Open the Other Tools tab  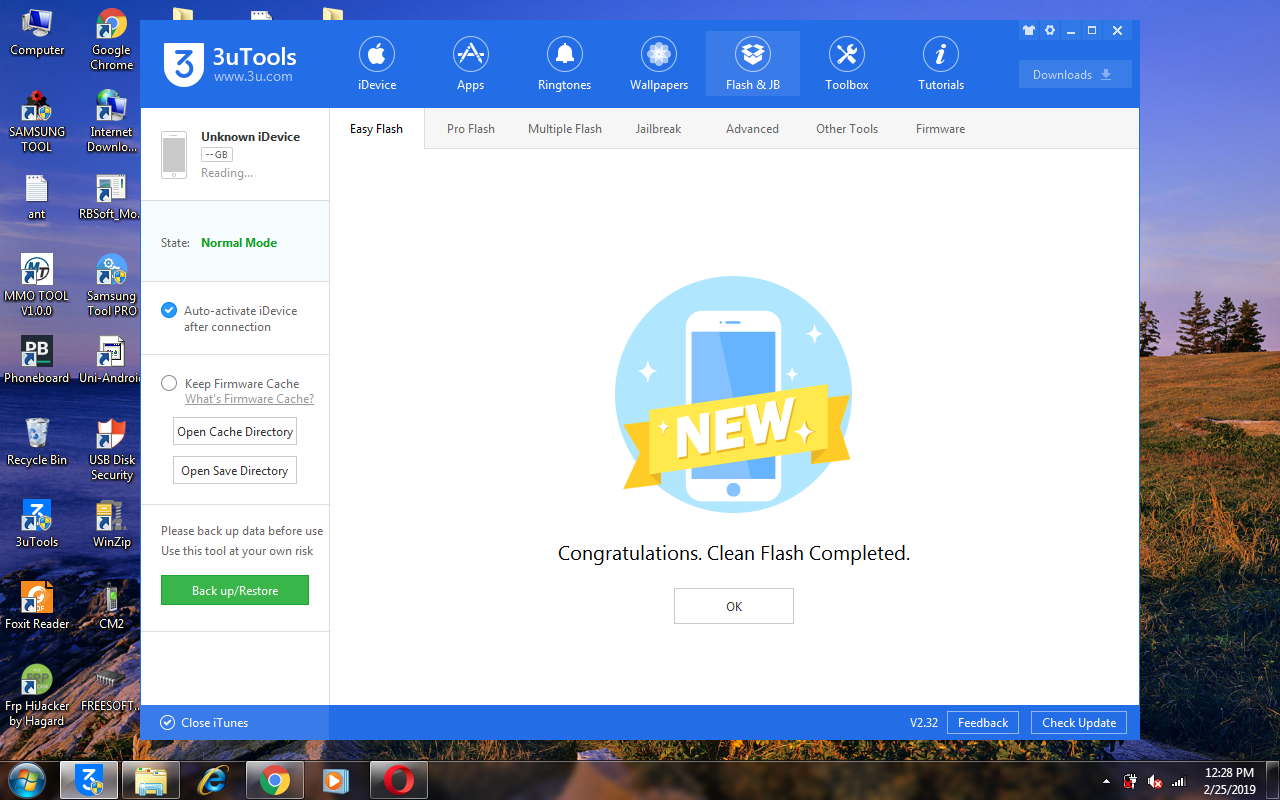point(847,129)
